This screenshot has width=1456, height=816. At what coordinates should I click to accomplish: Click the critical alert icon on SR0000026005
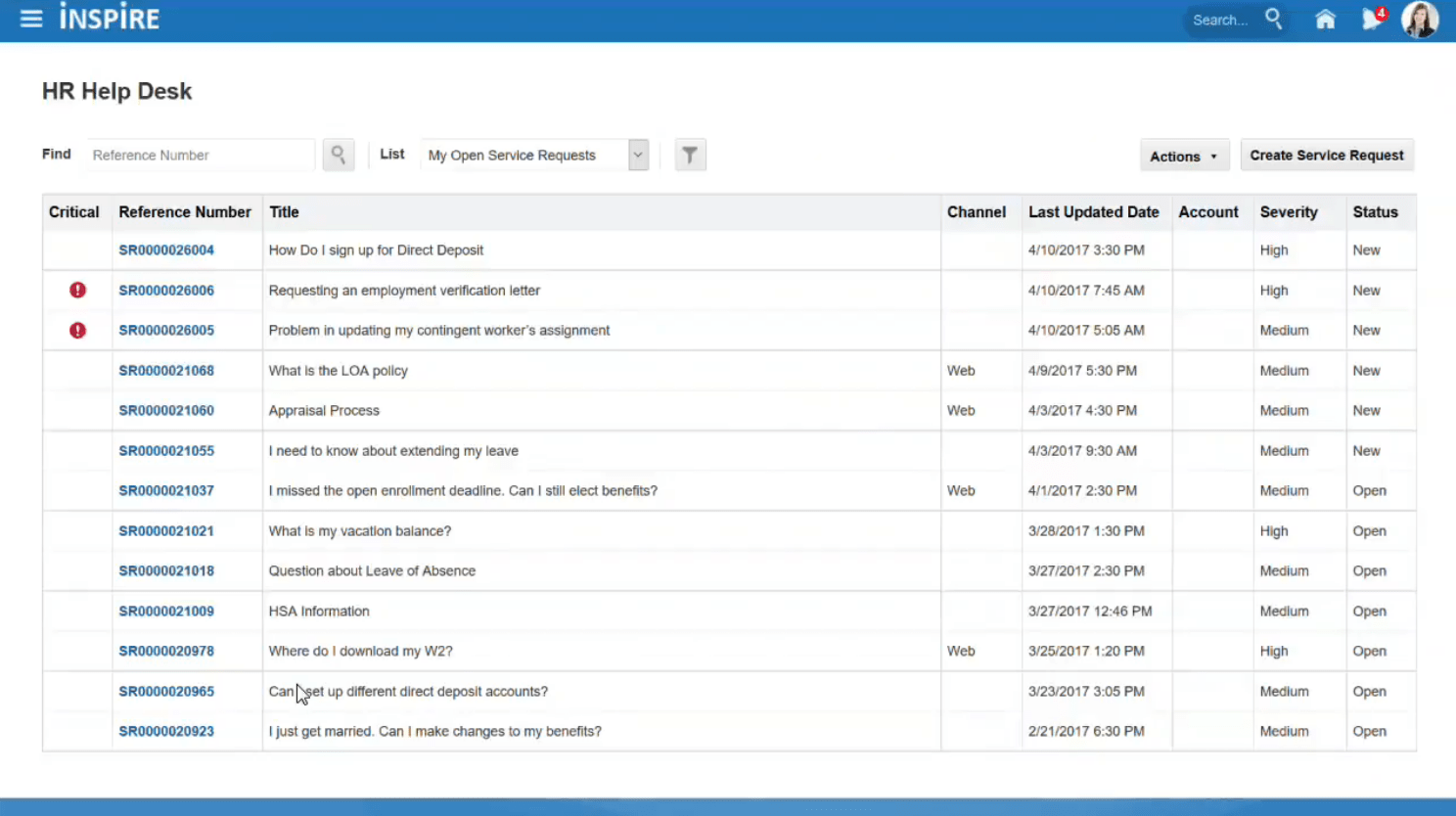point(77,330)
